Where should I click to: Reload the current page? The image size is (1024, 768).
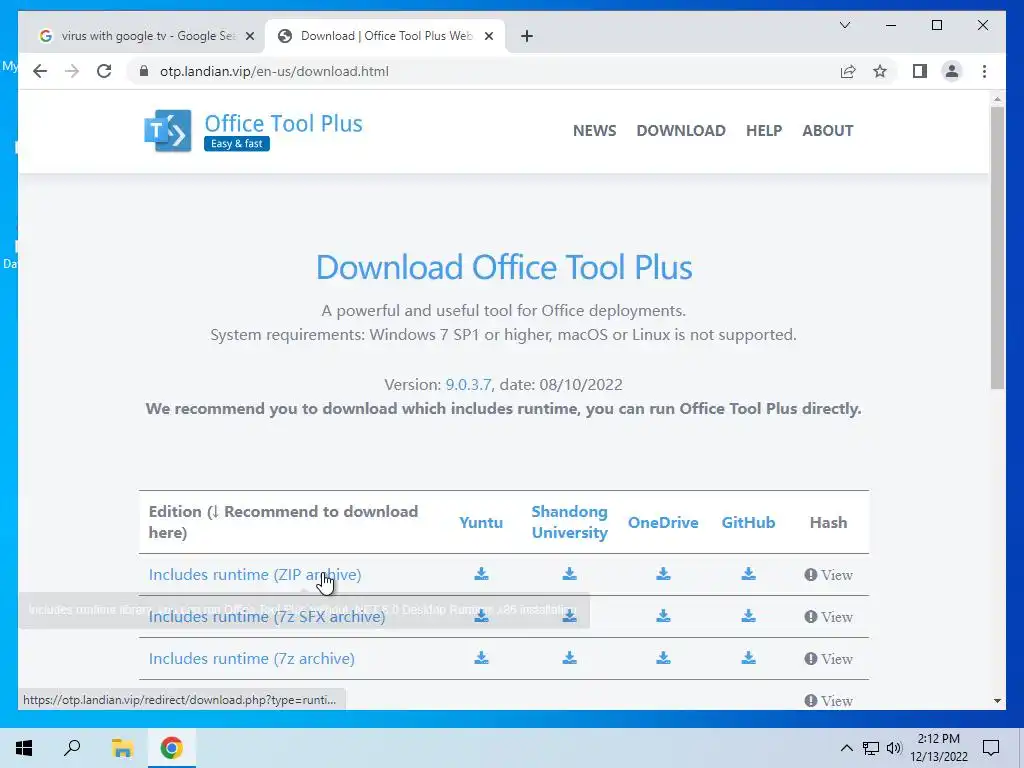[x=104, y=71]
